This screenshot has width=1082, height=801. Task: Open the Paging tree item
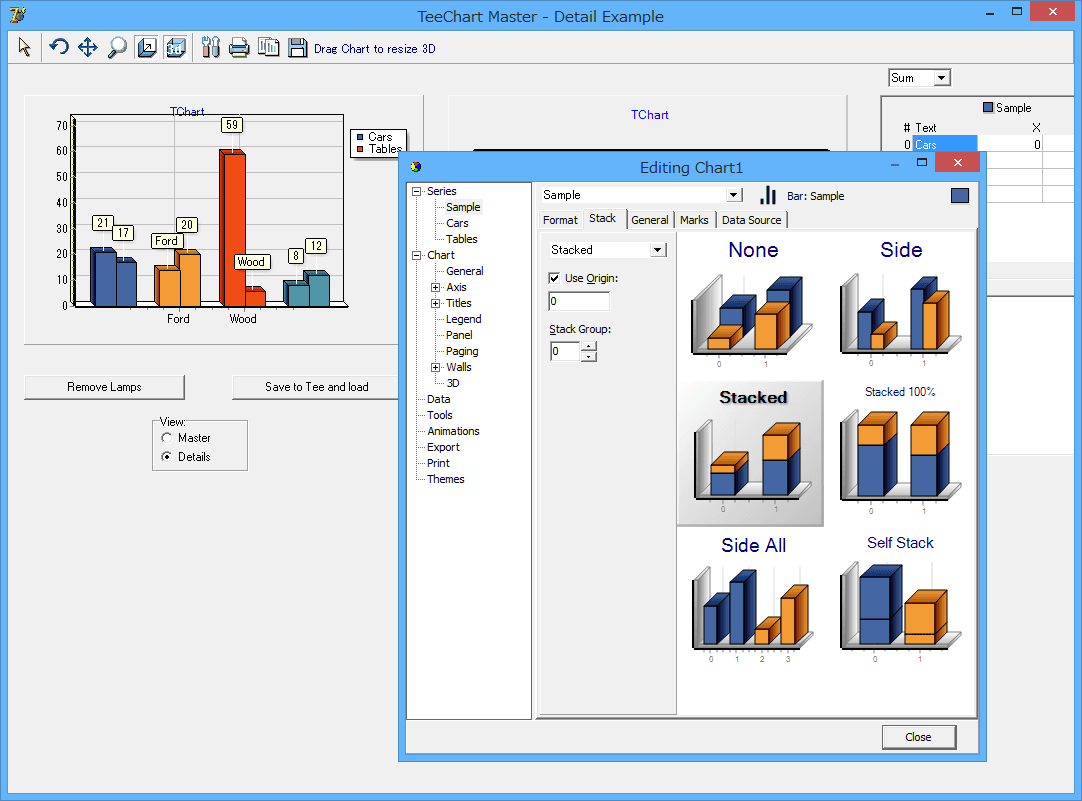[x=462, y=350]
